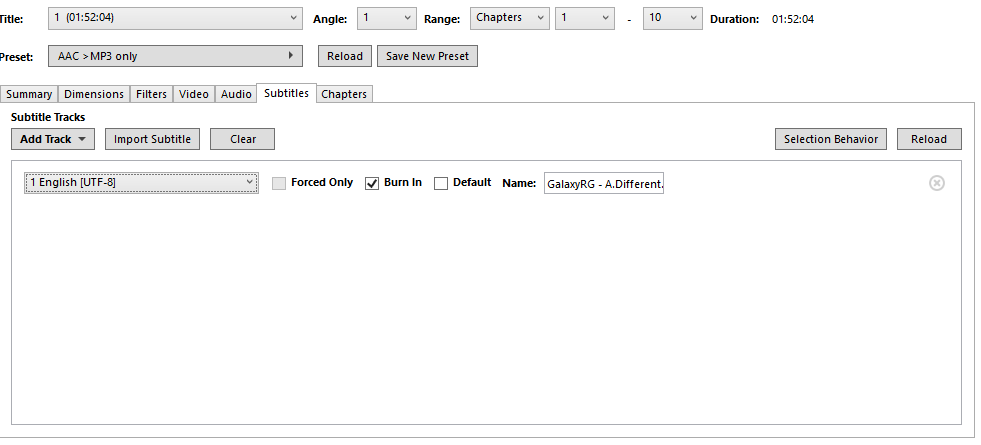
Task: Open the Preset selector AAC >MP3 only
Action: (x=175, y=56)
